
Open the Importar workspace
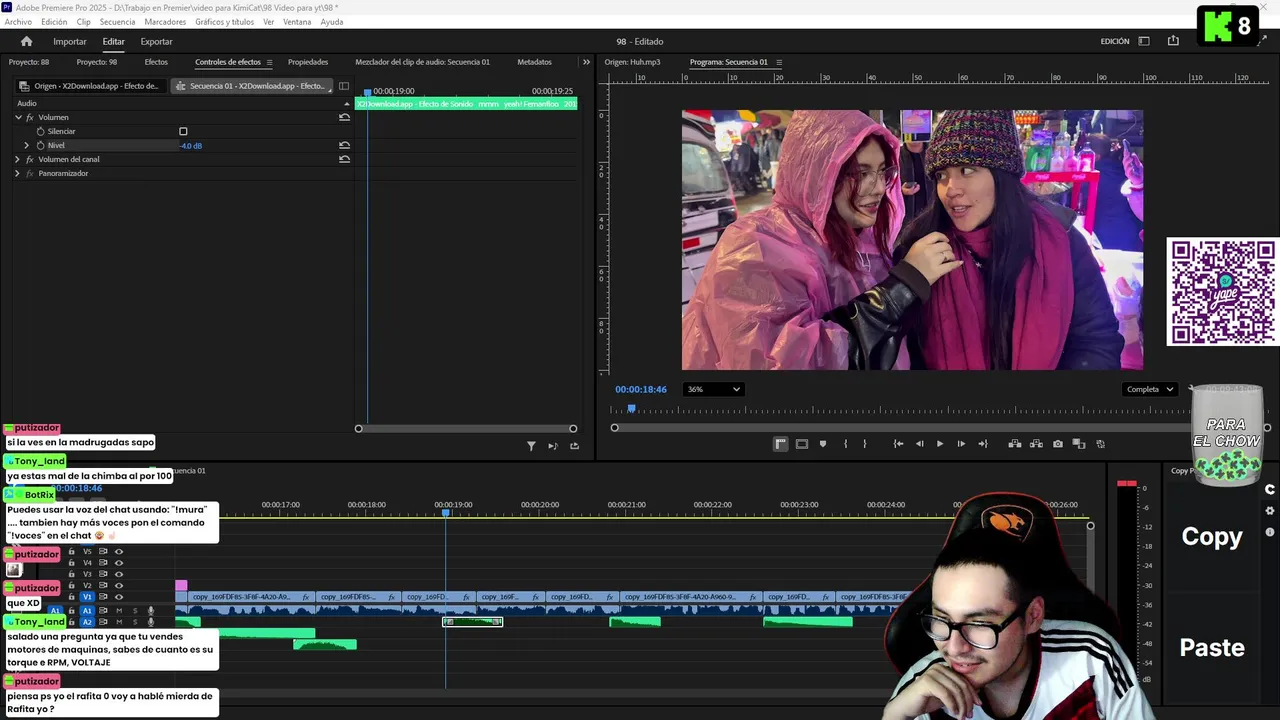[x=70, y=41]
